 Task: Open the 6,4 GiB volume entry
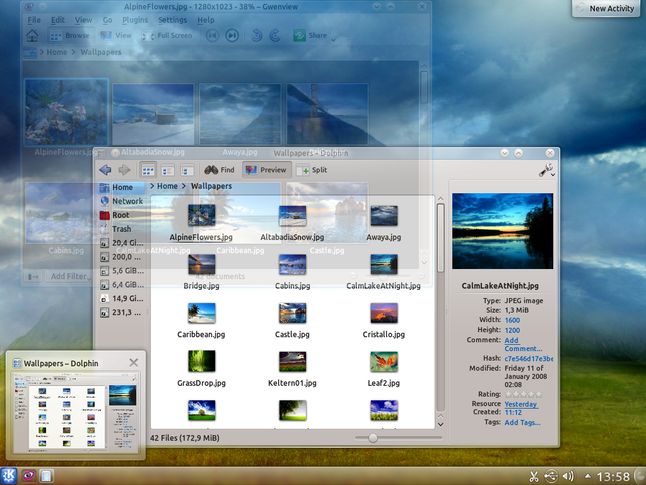(x=122, y=284)
